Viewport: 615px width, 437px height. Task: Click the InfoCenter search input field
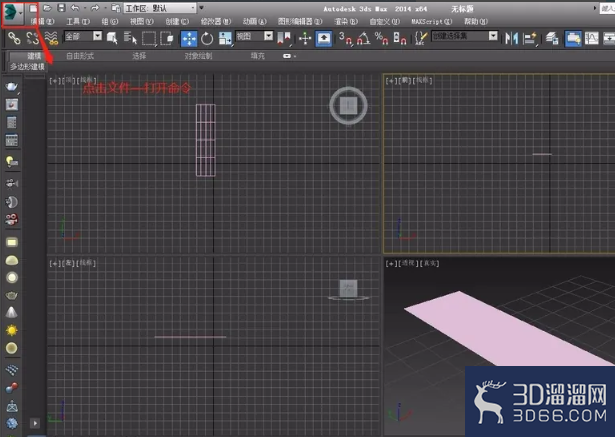[607, 8]
